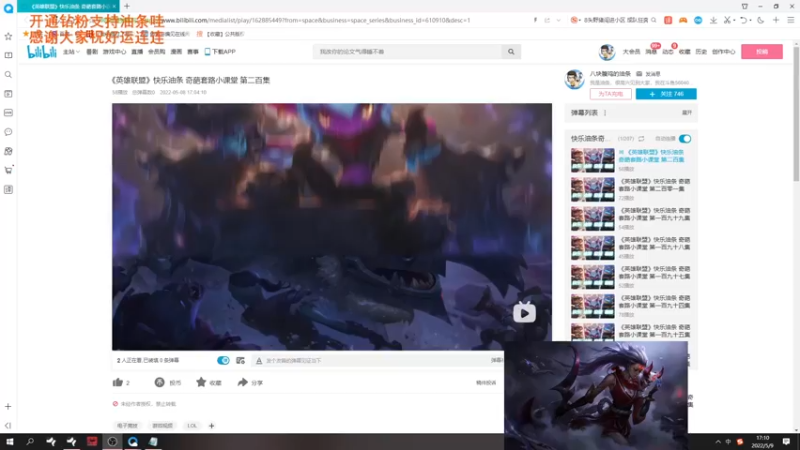Open 漫画 in bilibili nav
The width and height of the screenshot is (800, 450).
pos(176,52)
